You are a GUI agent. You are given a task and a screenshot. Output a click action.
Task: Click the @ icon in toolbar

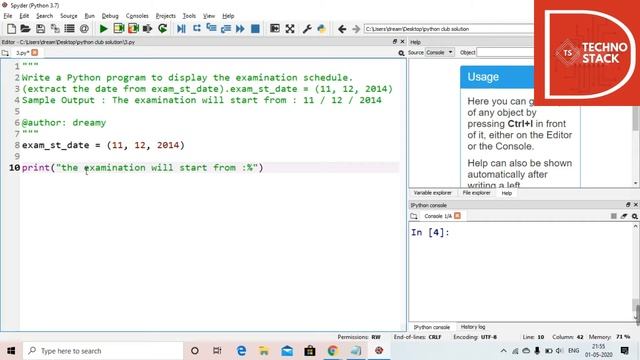84,29
